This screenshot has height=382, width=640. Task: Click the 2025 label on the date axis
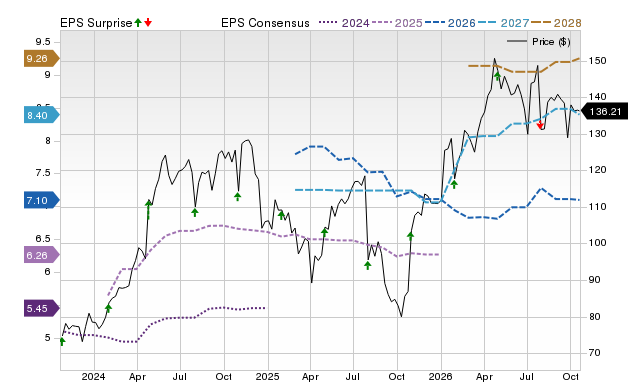[x=267, y=376]
